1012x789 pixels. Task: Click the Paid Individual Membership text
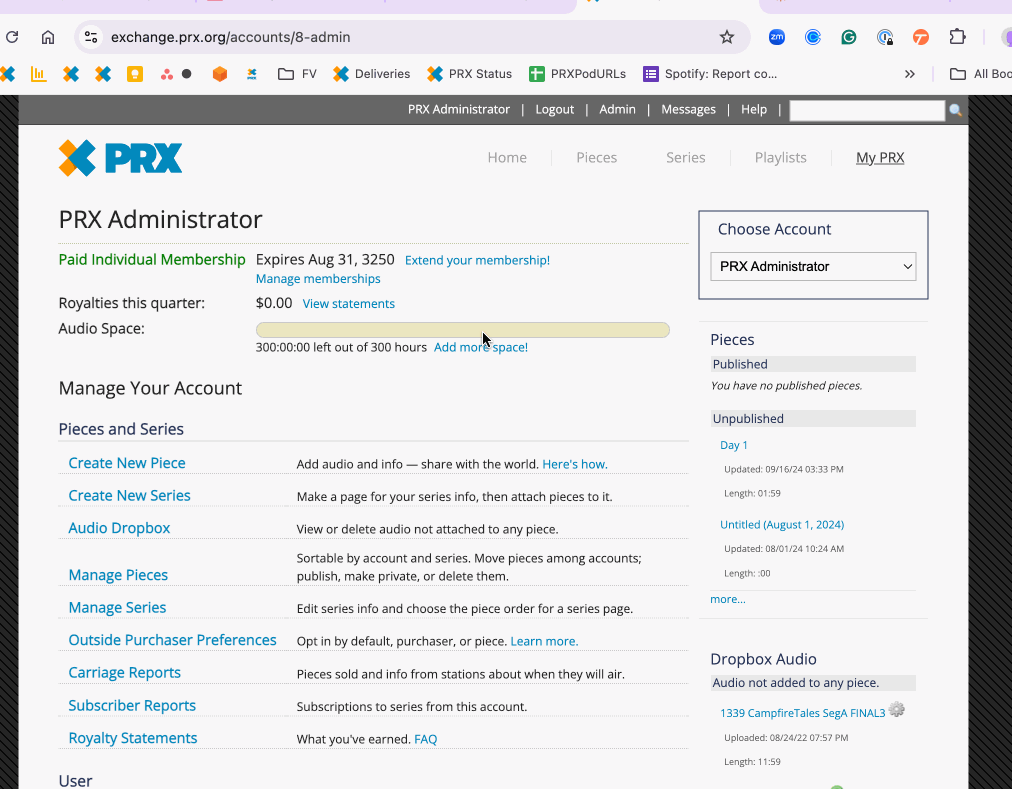pyautogui.click(x=152, y=260)
